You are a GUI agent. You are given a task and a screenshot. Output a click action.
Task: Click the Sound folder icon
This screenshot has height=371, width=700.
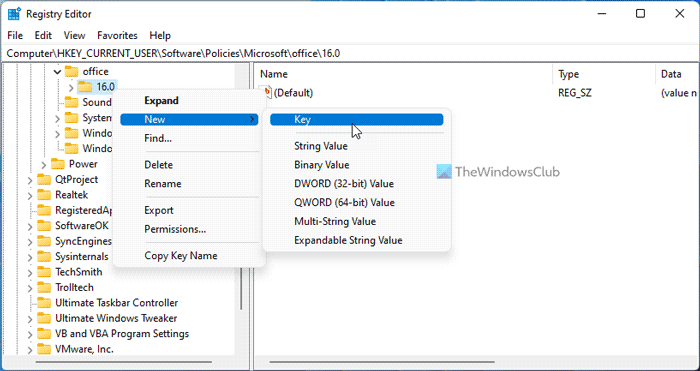[71, 102]
